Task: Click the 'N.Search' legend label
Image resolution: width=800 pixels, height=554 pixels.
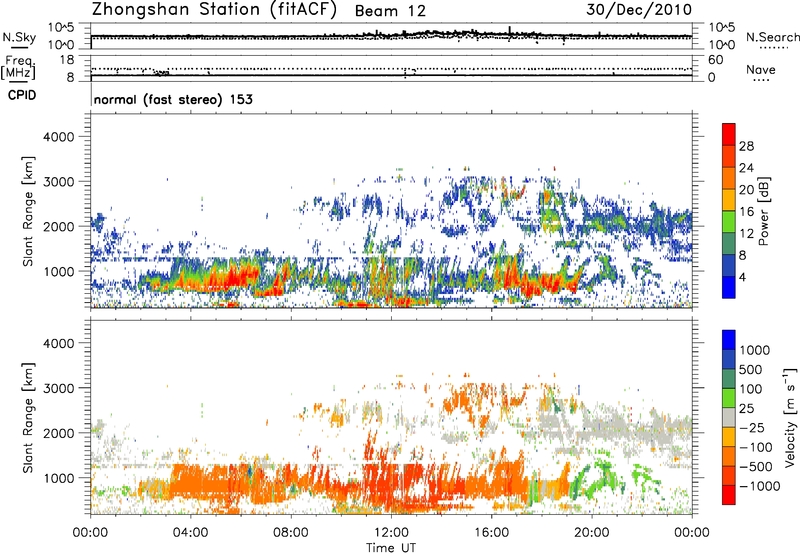Action: click(x=772, y=37)
